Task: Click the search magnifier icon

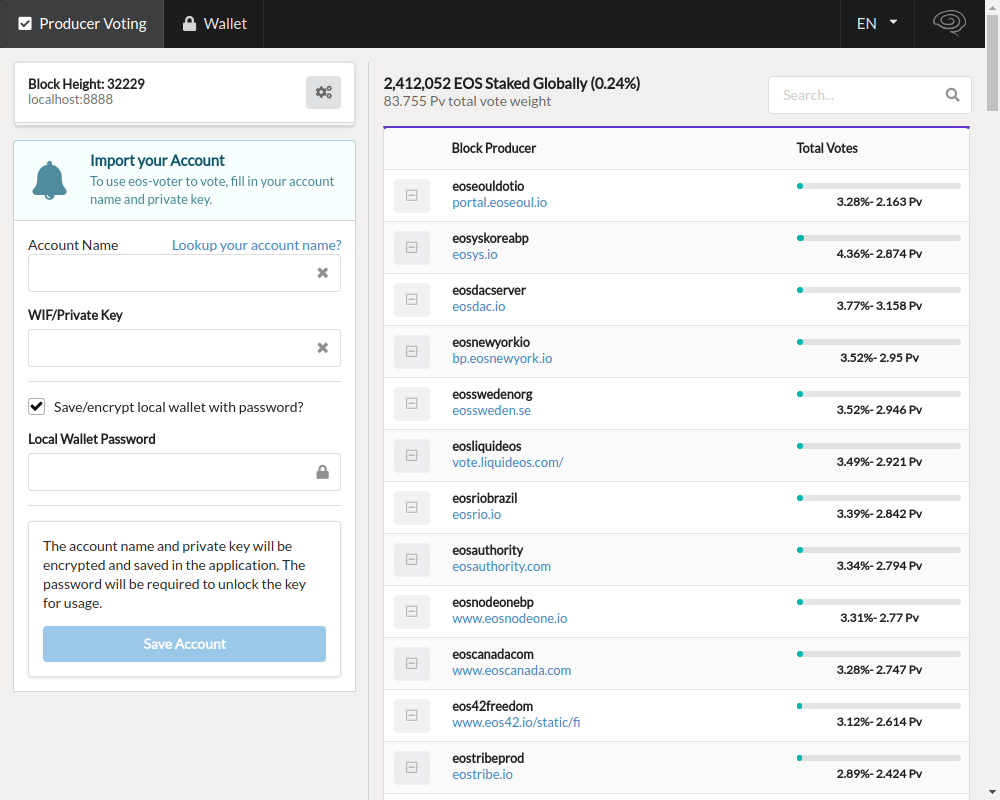Action: 952,95
